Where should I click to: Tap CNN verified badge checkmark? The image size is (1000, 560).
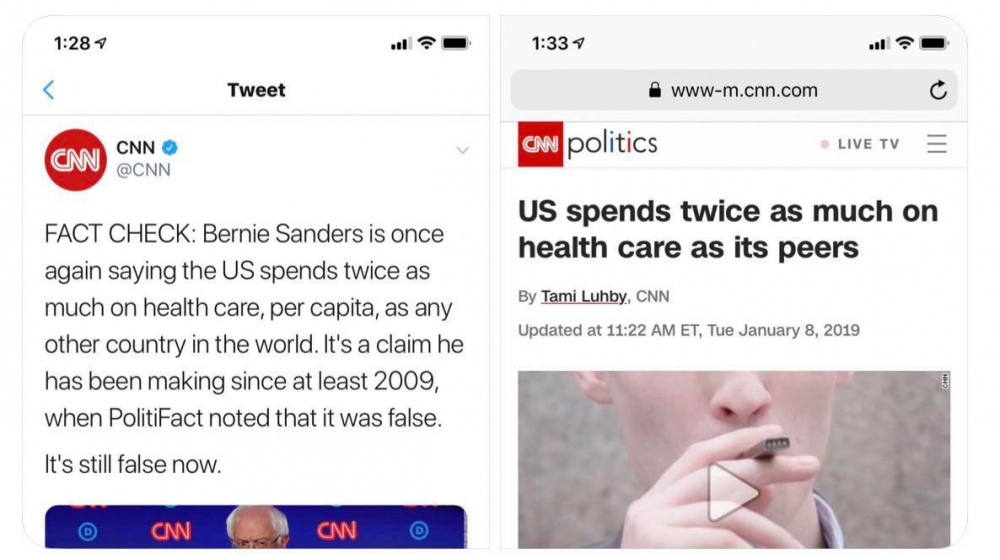pyautogui.click(x=170, y=148)
